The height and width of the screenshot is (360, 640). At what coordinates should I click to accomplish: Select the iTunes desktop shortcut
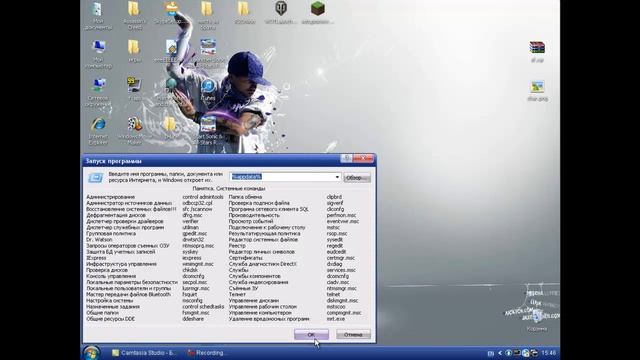(208, 90)
